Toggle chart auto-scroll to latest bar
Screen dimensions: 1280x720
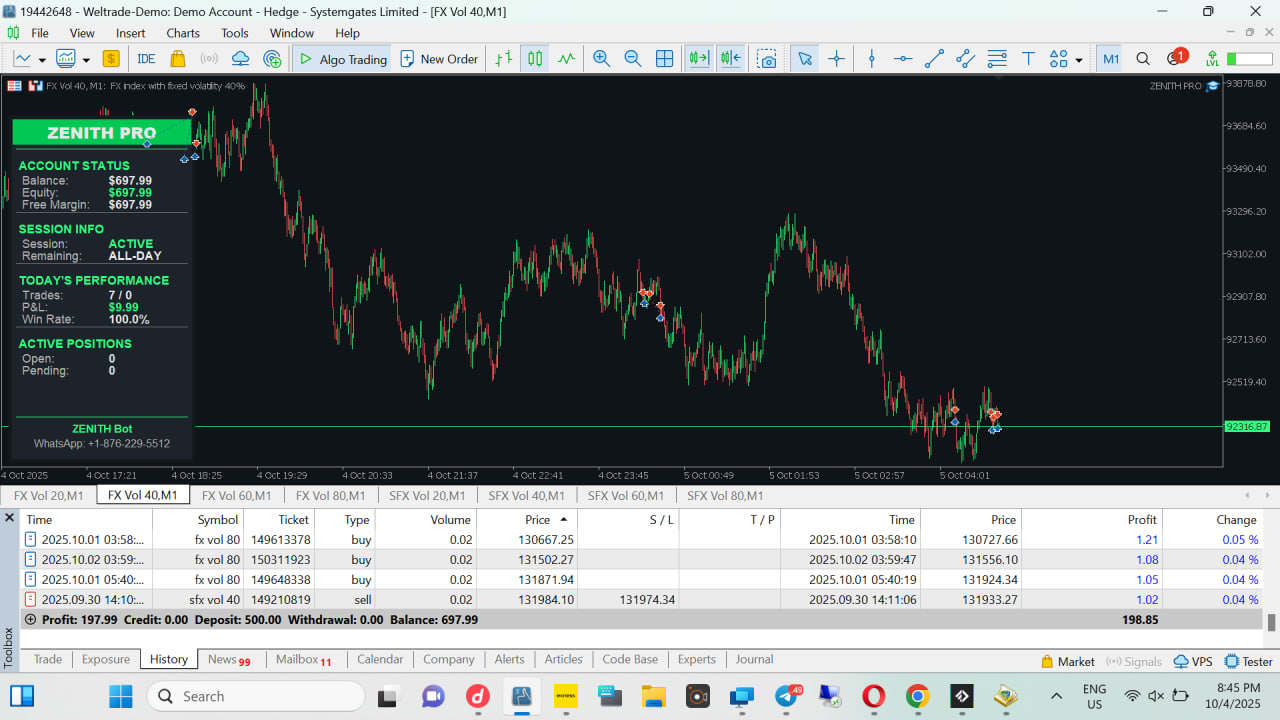[698, 59]
